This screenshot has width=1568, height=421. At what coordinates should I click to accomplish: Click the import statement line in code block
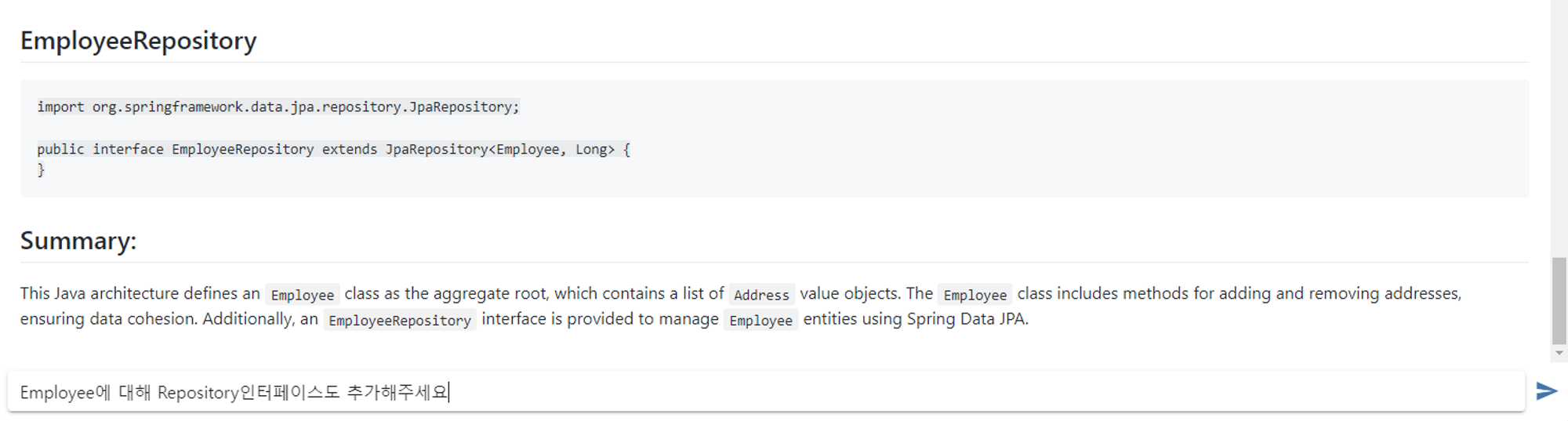tap(278, 107)
